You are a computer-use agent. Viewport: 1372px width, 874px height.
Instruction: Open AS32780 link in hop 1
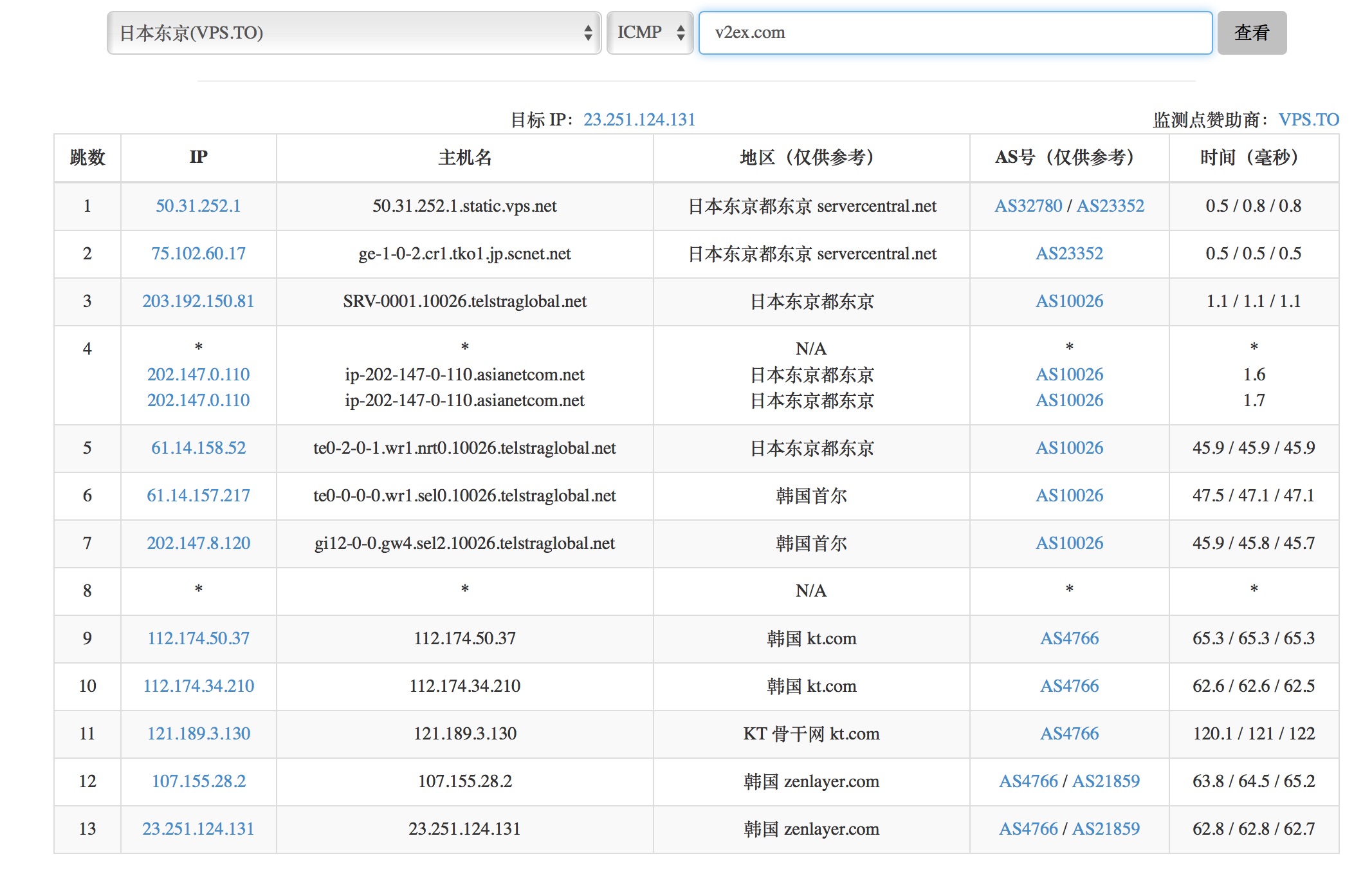(x=1028, y=206)
